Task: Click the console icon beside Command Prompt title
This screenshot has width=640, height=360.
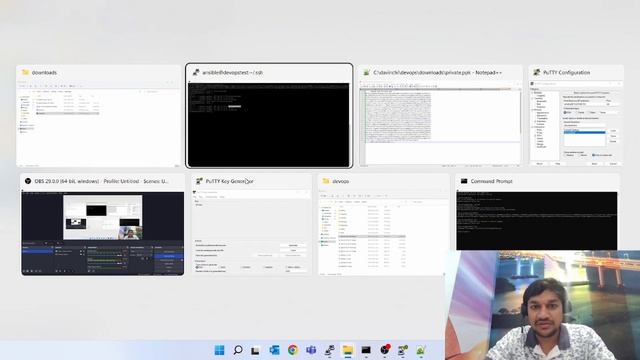Action: 464,181
